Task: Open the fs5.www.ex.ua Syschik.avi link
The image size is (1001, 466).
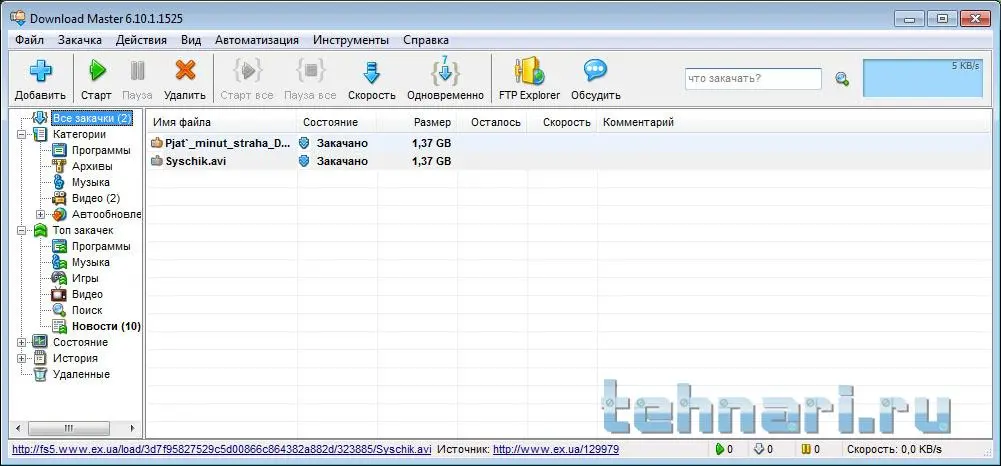Action: pyautogui.click(x=222, y=449)
